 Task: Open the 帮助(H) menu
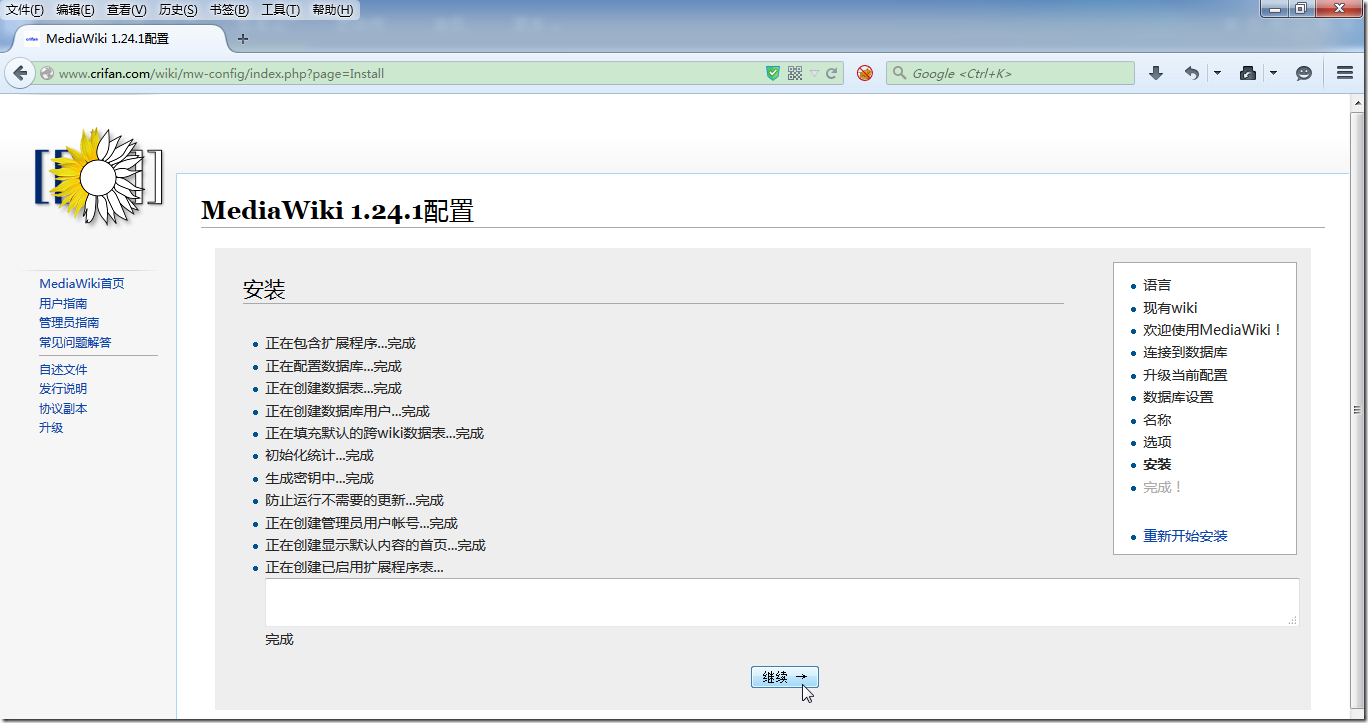point(332,10)
